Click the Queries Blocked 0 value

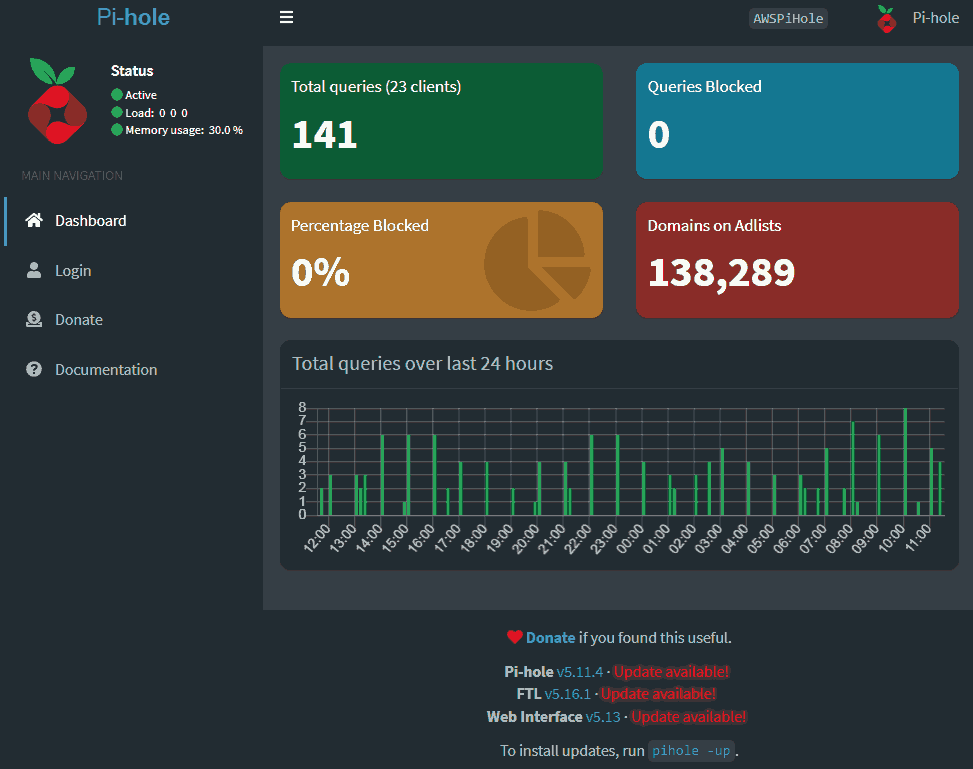point(659,134)
